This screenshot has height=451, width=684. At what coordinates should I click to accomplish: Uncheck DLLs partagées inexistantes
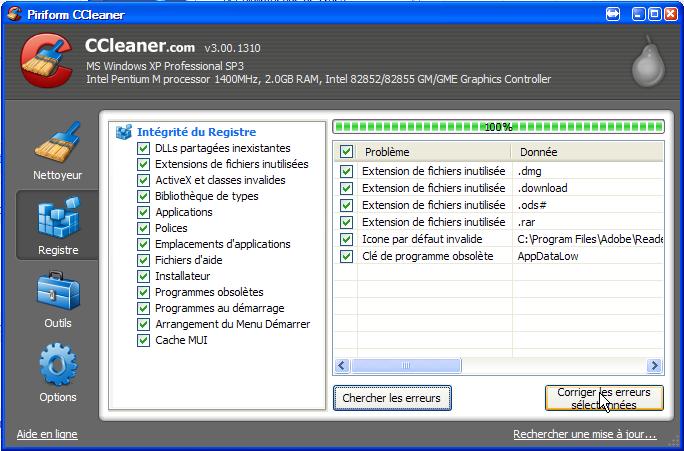pos(143,148)
